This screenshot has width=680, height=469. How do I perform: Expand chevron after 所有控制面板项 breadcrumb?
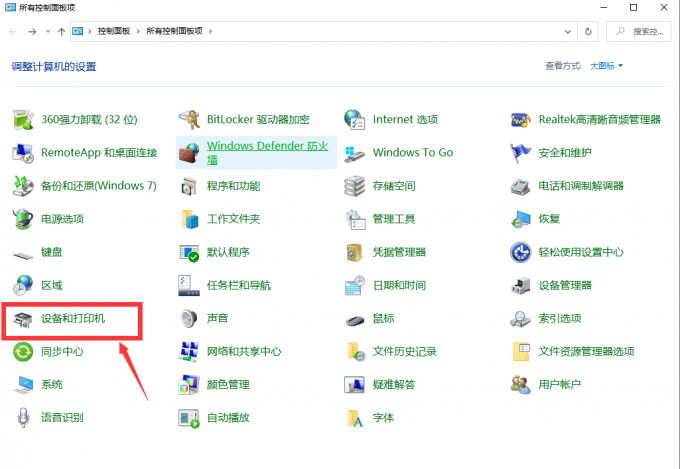point(210,31)
